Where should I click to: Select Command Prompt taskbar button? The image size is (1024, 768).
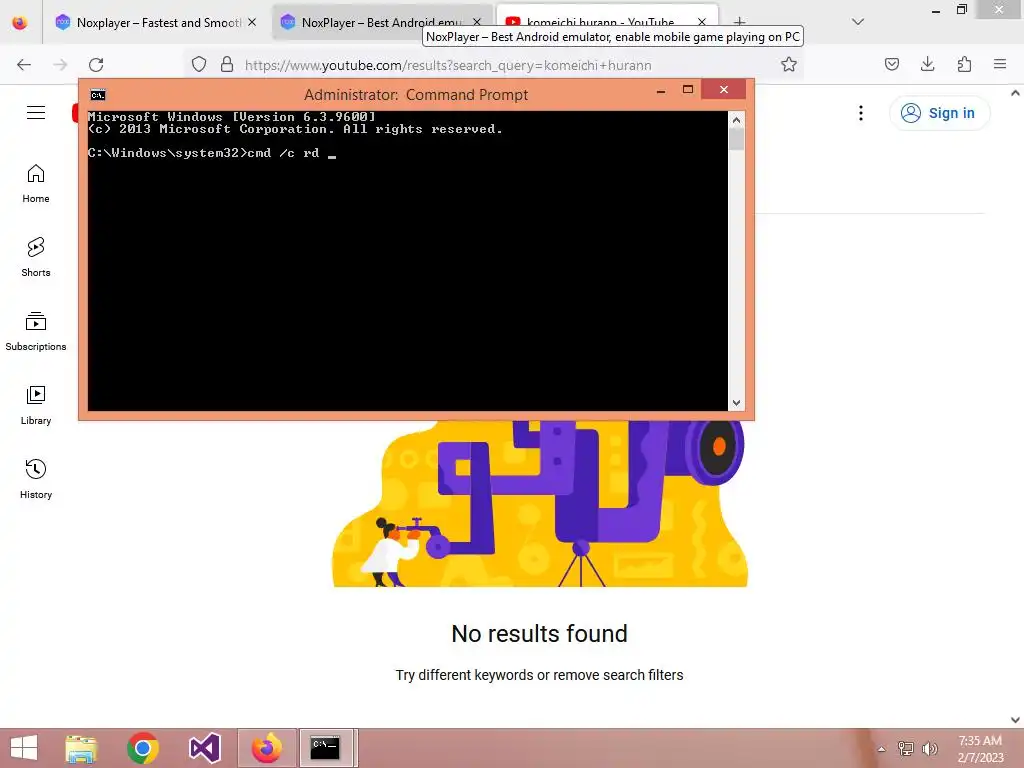tap(328, 748)
